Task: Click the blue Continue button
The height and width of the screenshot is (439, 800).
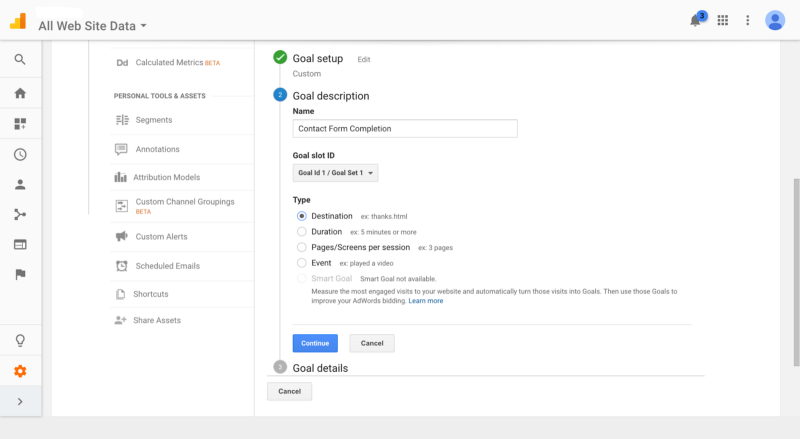Action: [314, 343]
